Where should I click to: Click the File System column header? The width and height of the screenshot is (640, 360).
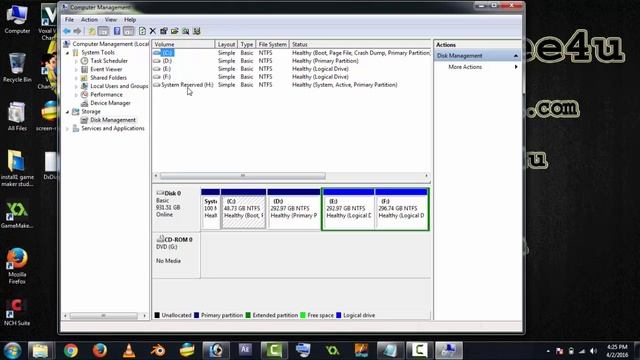[273, 44]
